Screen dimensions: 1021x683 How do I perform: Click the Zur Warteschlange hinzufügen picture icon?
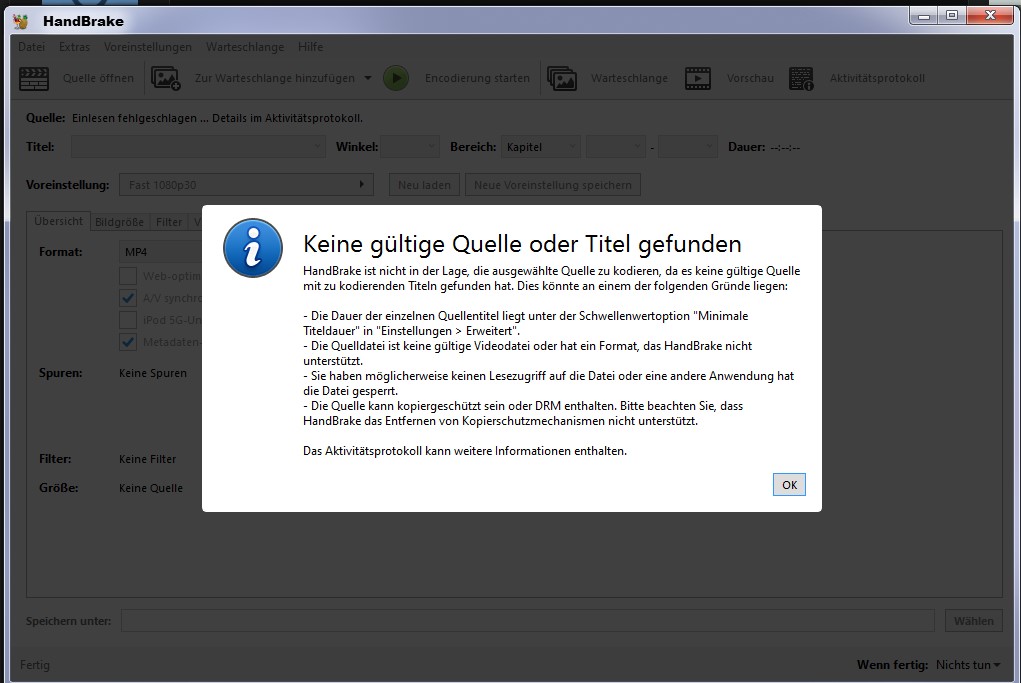pos(165,78)
